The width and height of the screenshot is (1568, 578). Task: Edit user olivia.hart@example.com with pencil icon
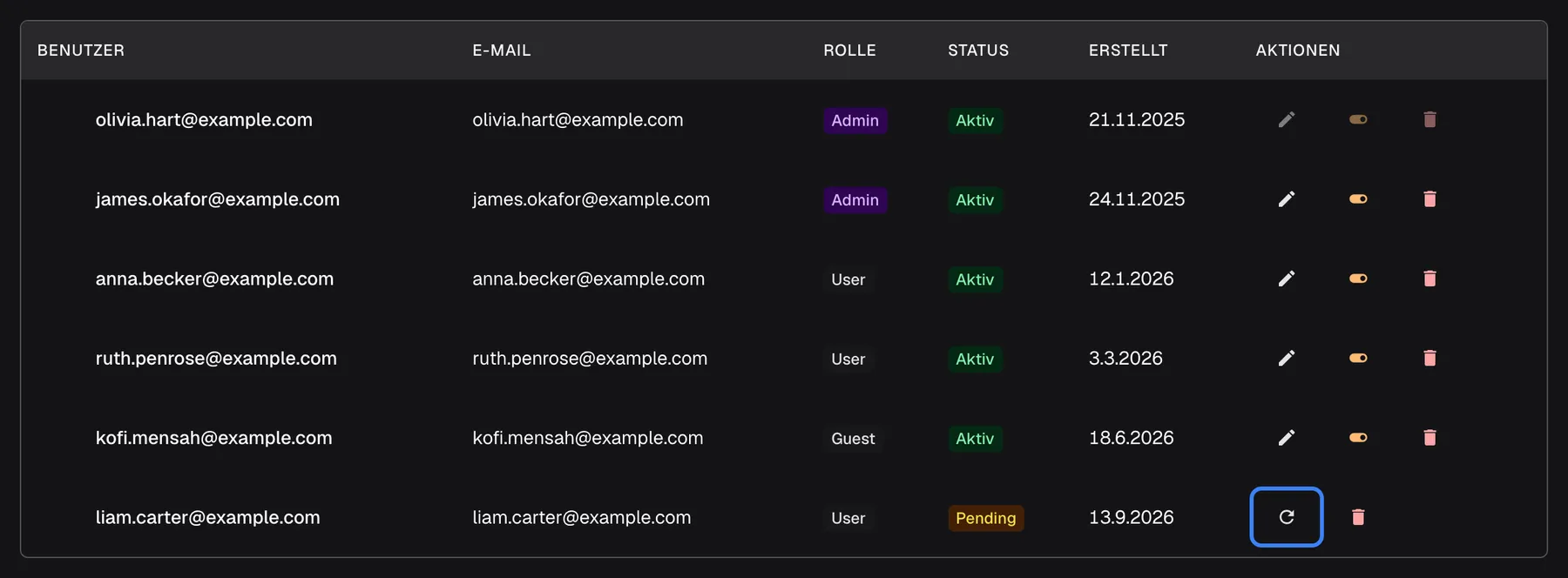point(1287,119)
